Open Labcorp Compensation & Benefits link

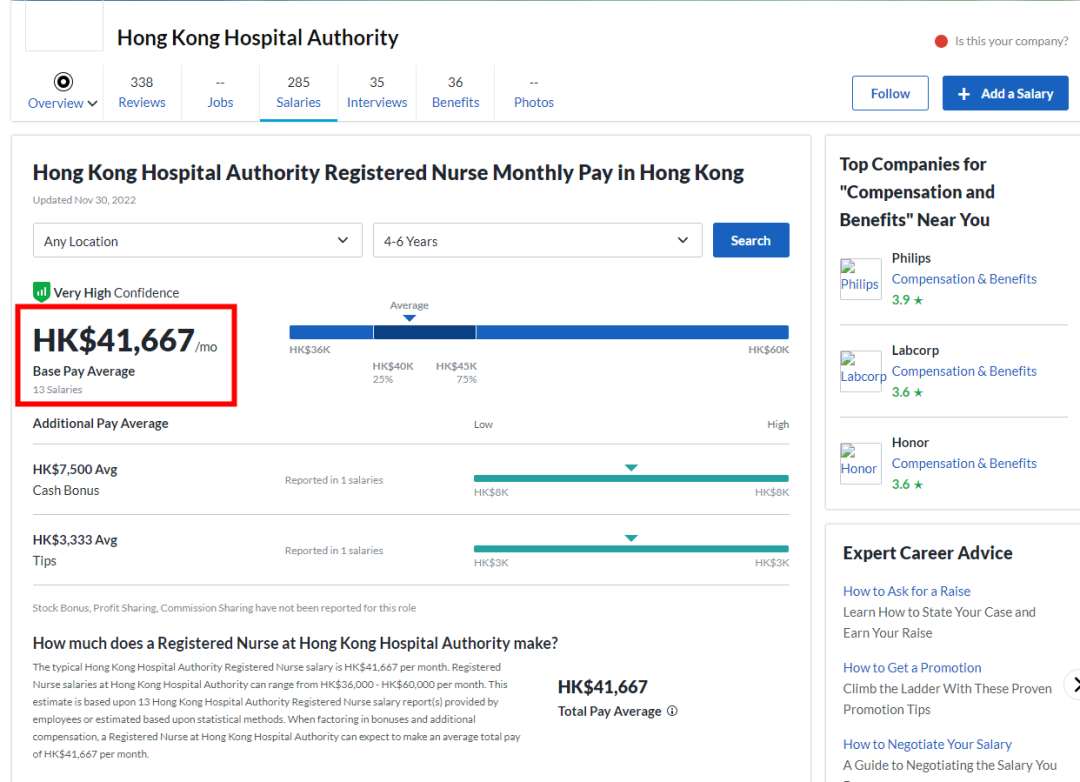click(x=964, y=371)
